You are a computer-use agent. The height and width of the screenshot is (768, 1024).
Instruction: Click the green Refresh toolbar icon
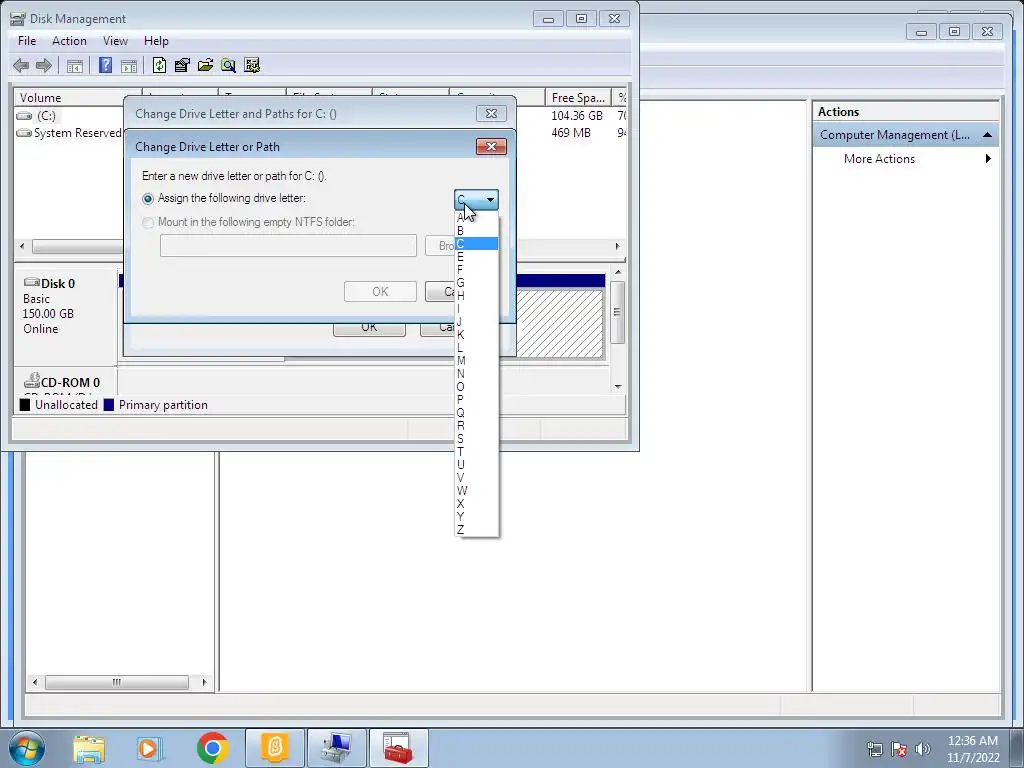[159, 65]
